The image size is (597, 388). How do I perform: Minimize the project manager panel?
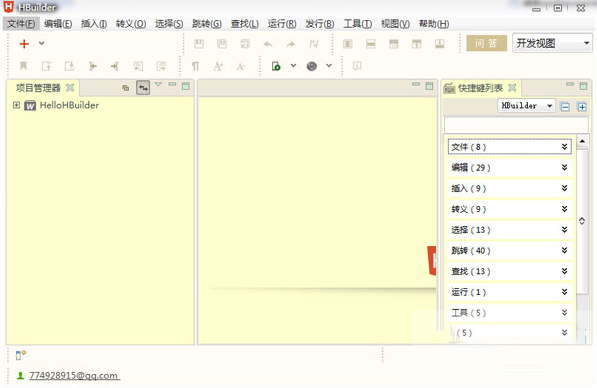[172, 84]
